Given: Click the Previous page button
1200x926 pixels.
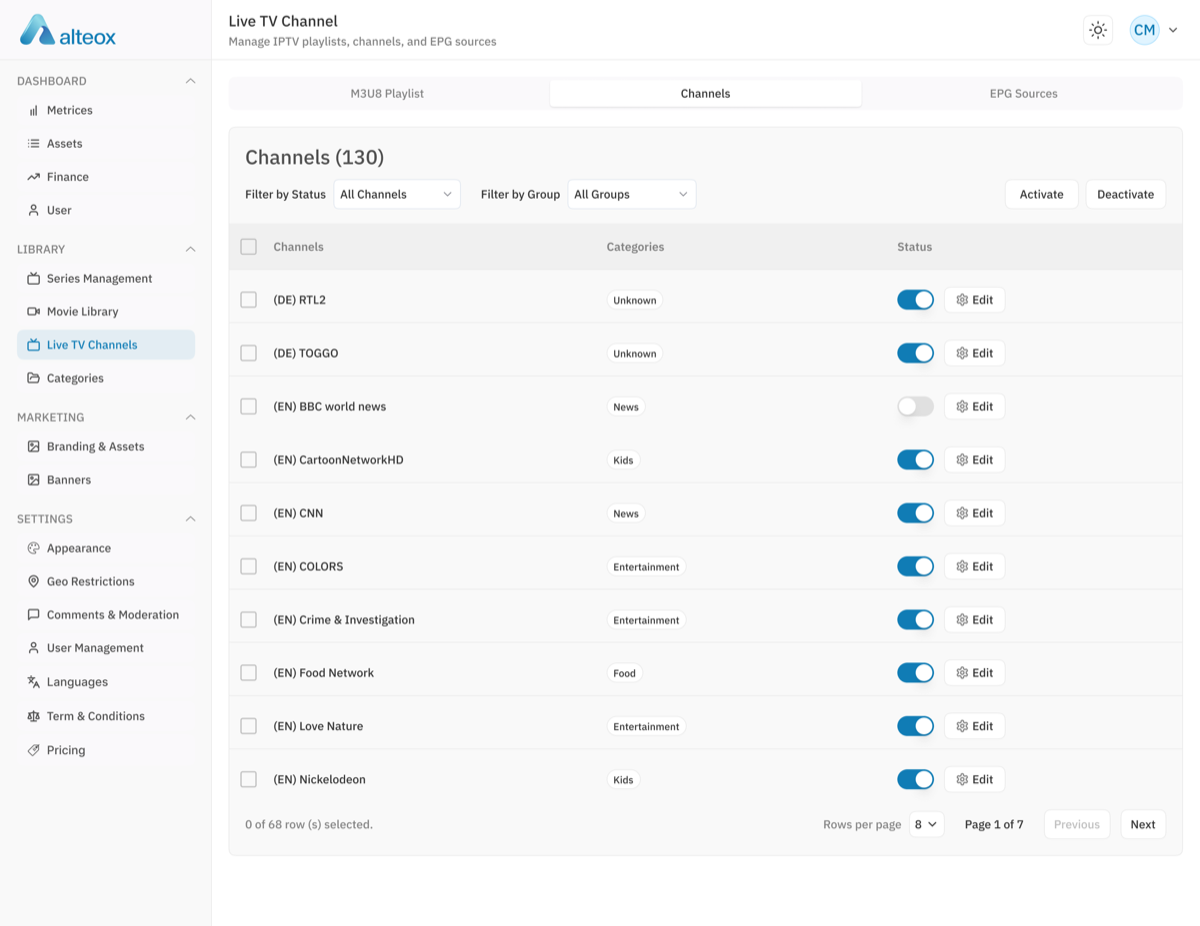Looking at the screenshot, I should (1076, 824).
